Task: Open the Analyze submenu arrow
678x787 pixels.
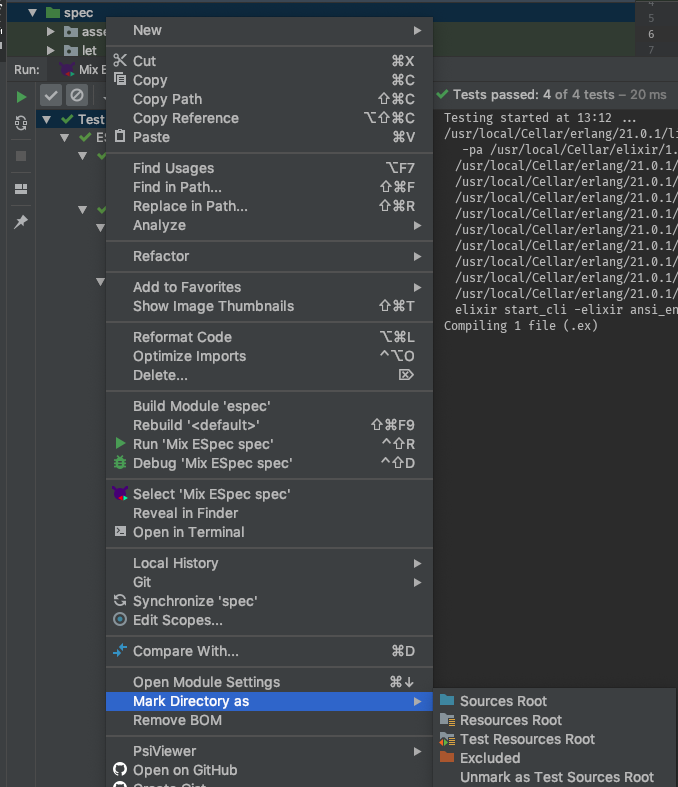Action: click(417, 226)
